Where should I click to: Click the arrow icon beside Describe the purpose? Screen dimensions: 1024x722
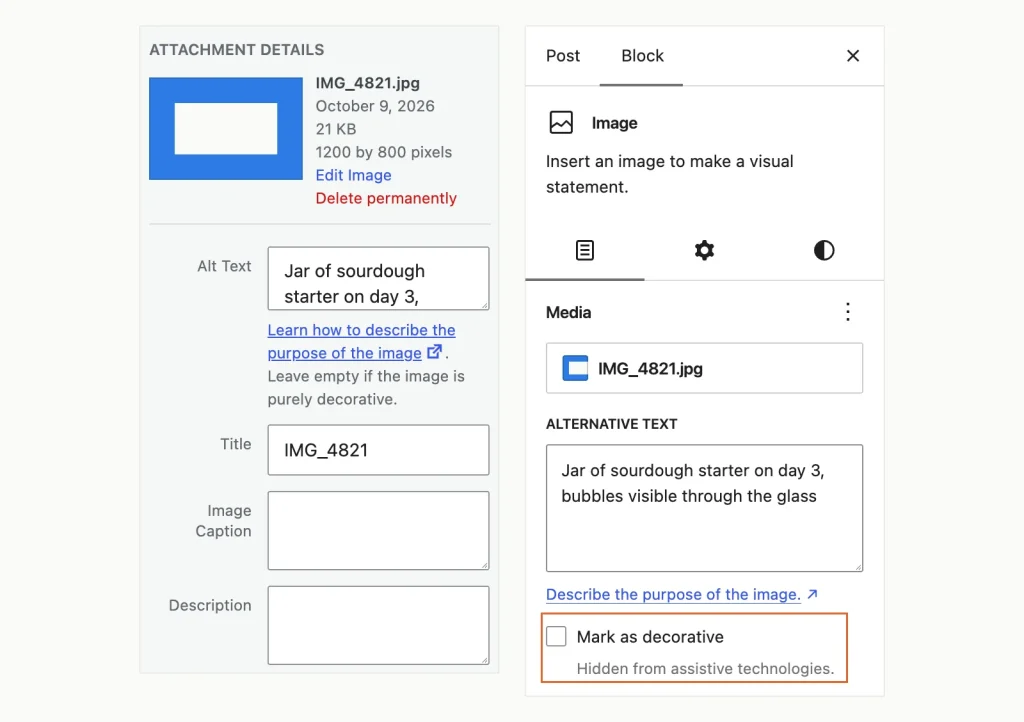pyautogui.click(x=812, y=594)
